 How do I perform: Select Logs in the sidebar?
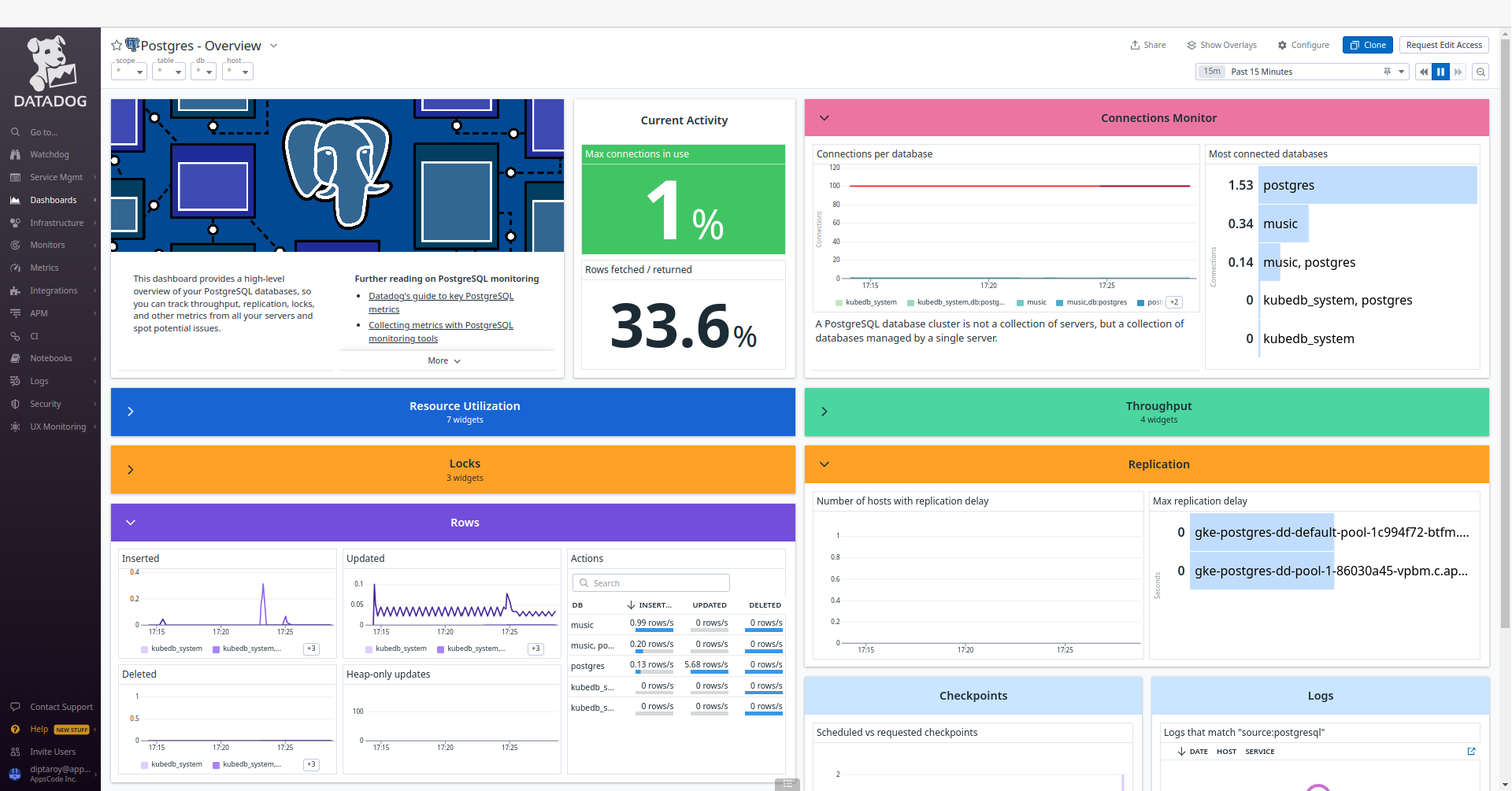(39, 381)
